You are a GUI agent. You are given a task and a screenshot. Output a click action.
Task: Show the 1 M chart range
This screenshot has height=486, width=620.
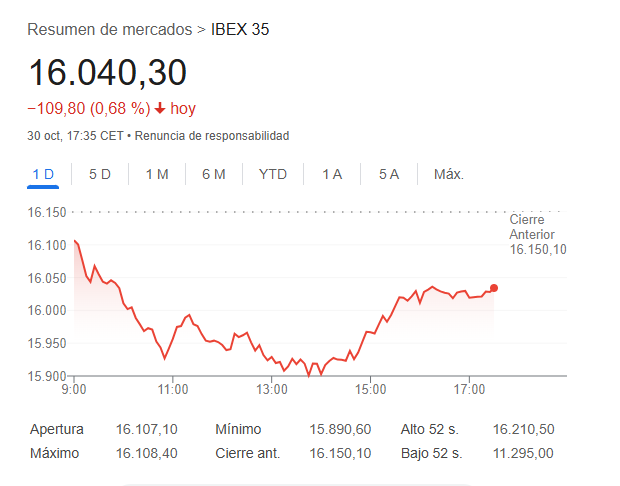(157, 174)
